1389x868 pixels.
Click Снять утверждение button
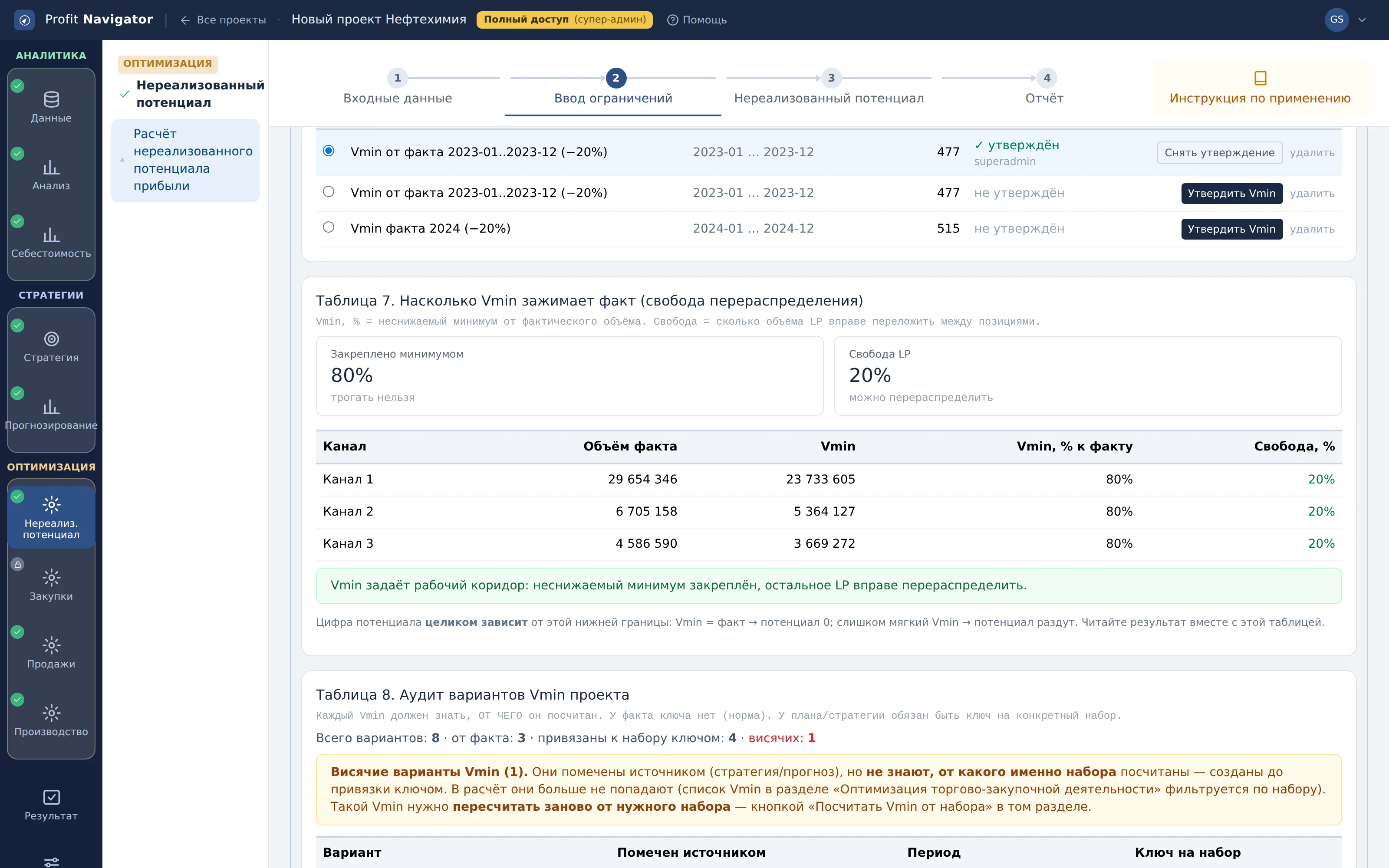[x=1219, y=153]
